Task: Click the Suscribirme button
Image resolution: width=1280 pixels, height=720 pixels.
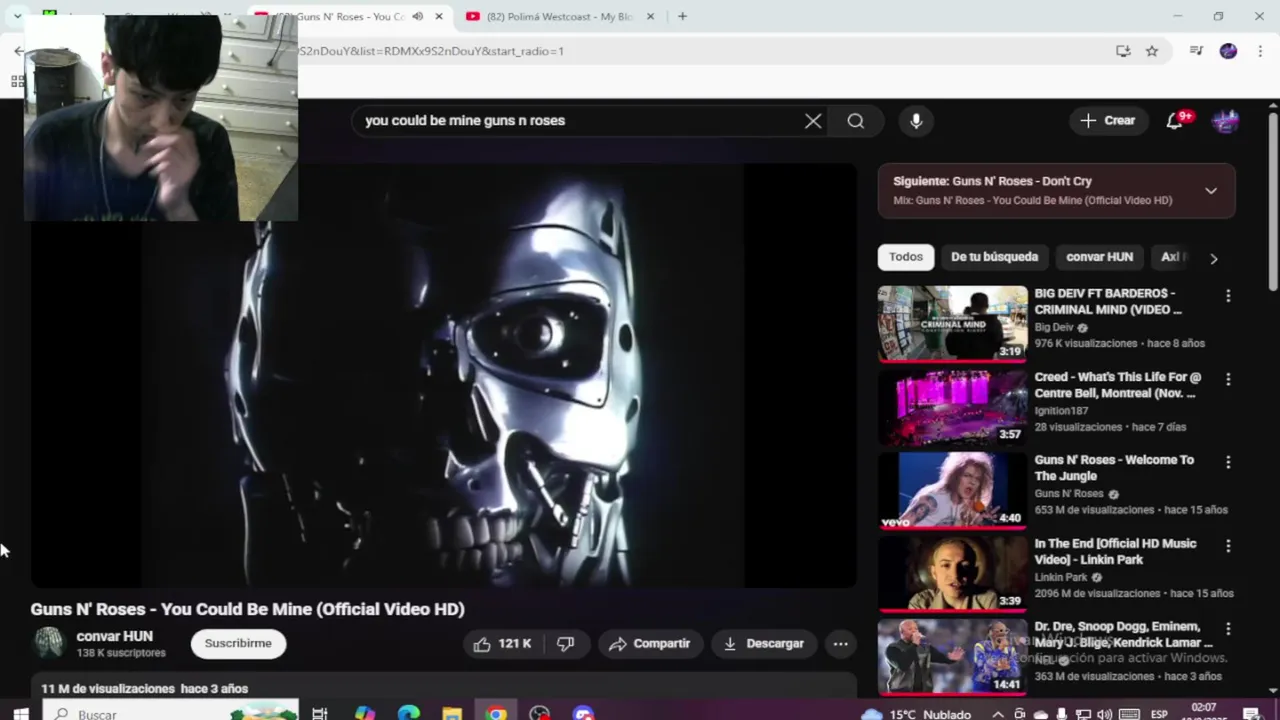Action: pyautogui.click(x=238, y=643)
